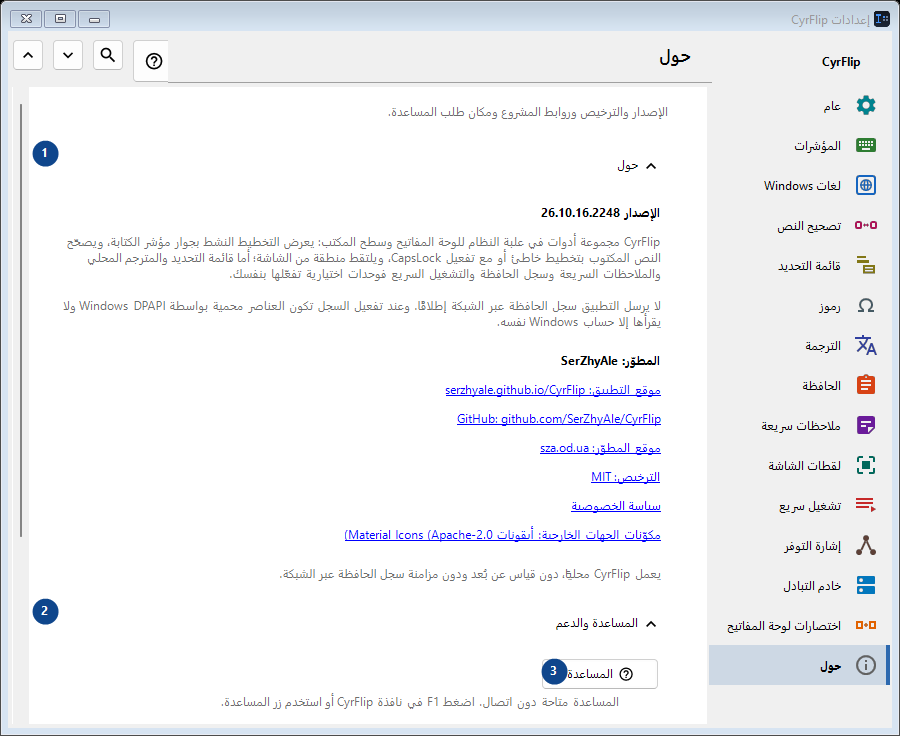Open the الترجمة translation icon
The width and height of the screenshot is (900, 736).
coord(866,346)
